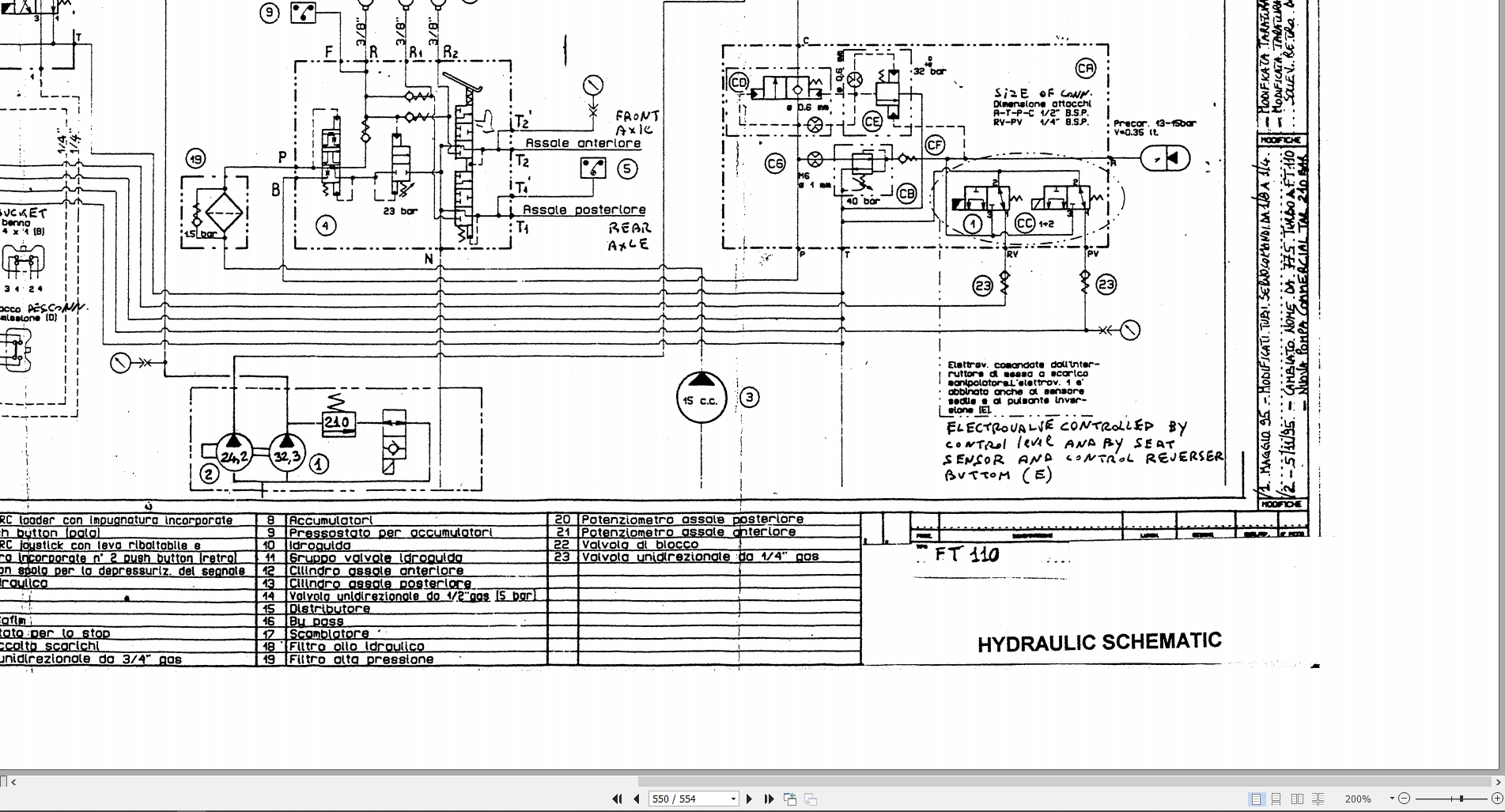The width and height of the screenshot is (1505, 812).
Task: Select the page number field showing 550
Action: pos(680,799)
